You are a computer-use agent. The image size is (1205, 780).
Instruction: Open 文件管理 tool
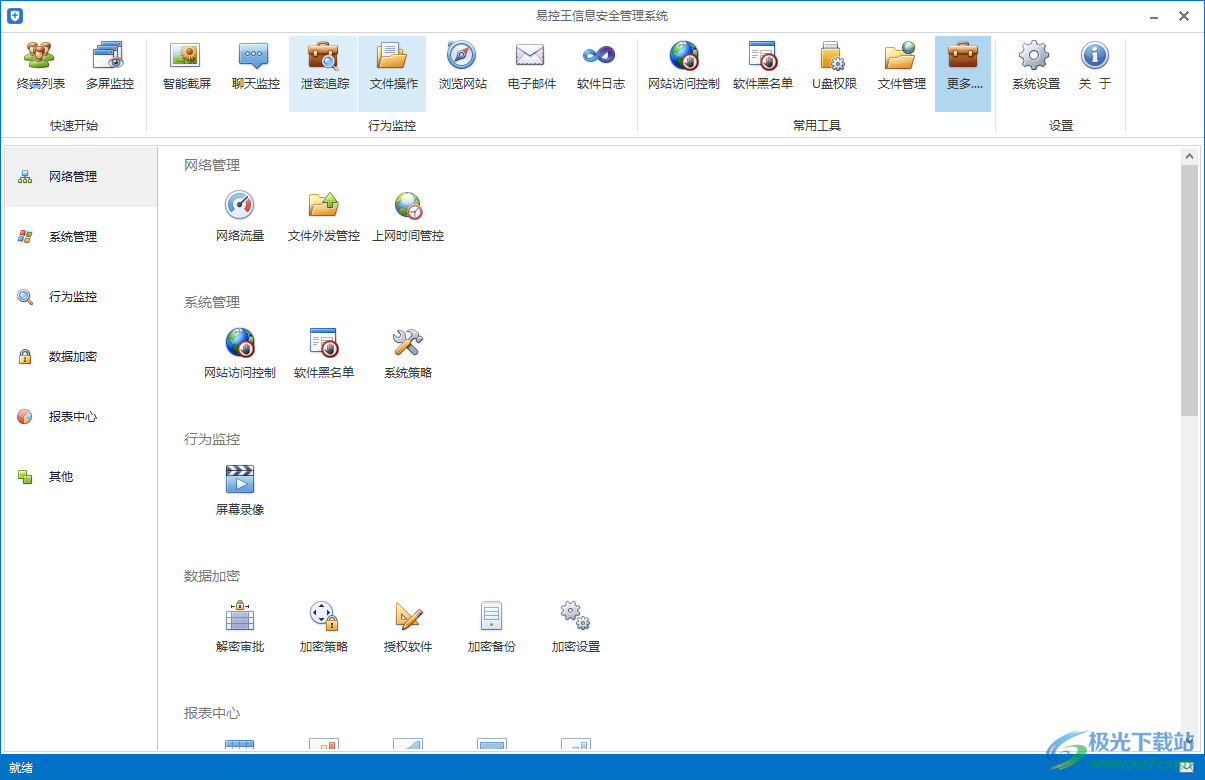click(x=901, y=67)
